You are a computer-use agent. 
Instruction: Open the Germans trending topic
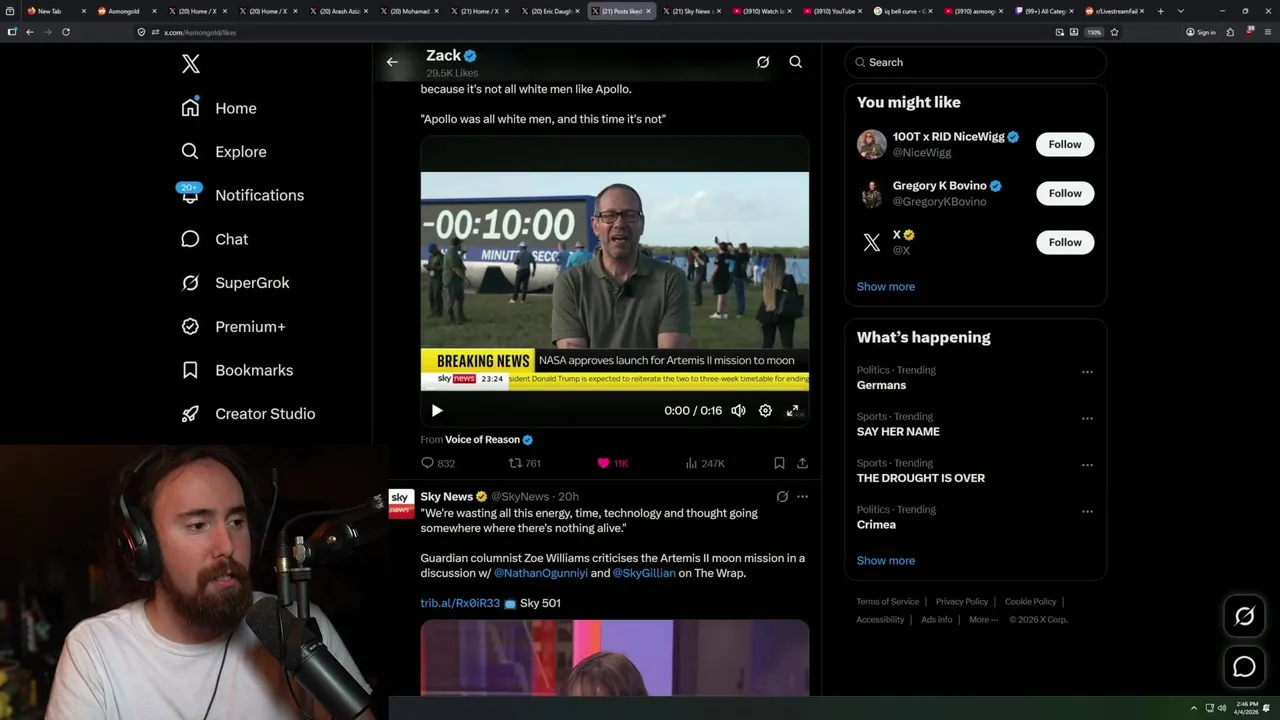tap(881, 385)
